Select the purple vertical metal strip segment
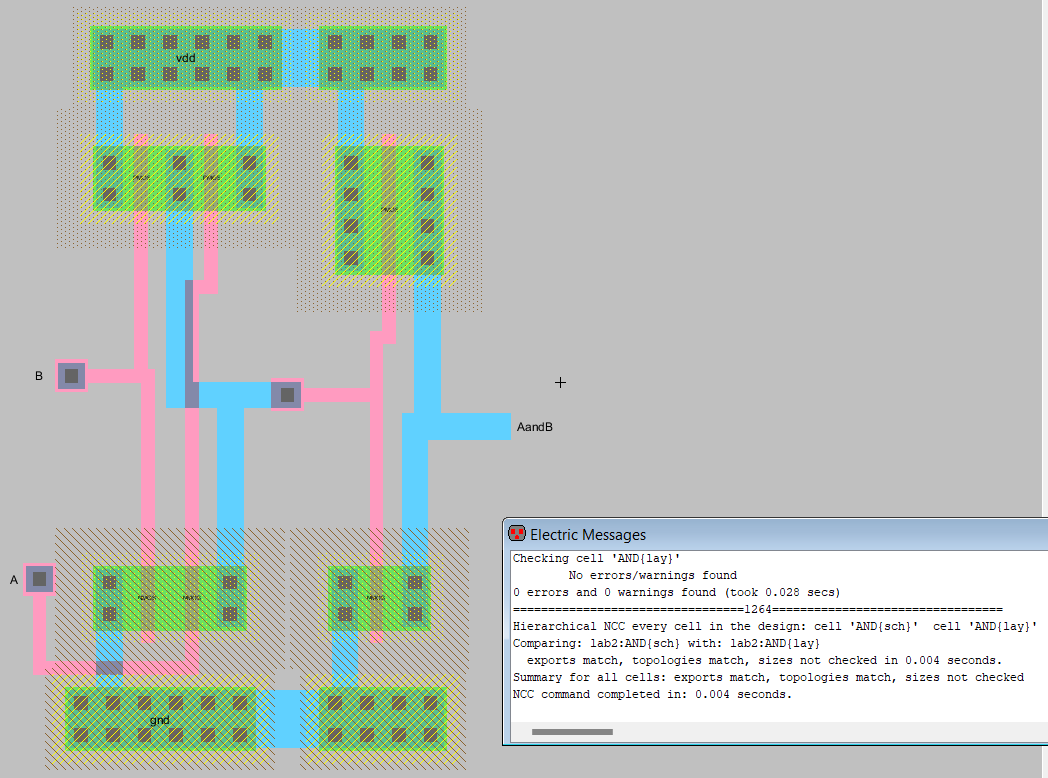 192,344
